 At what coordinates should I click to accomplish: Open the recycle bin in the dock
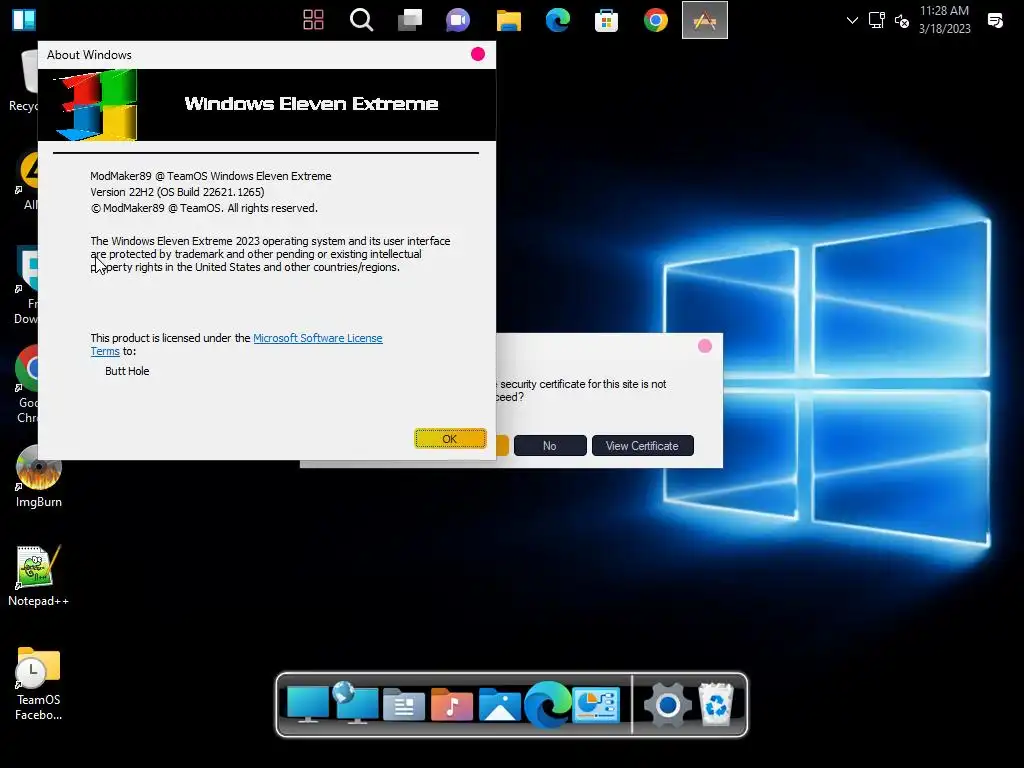coord(716,704)
